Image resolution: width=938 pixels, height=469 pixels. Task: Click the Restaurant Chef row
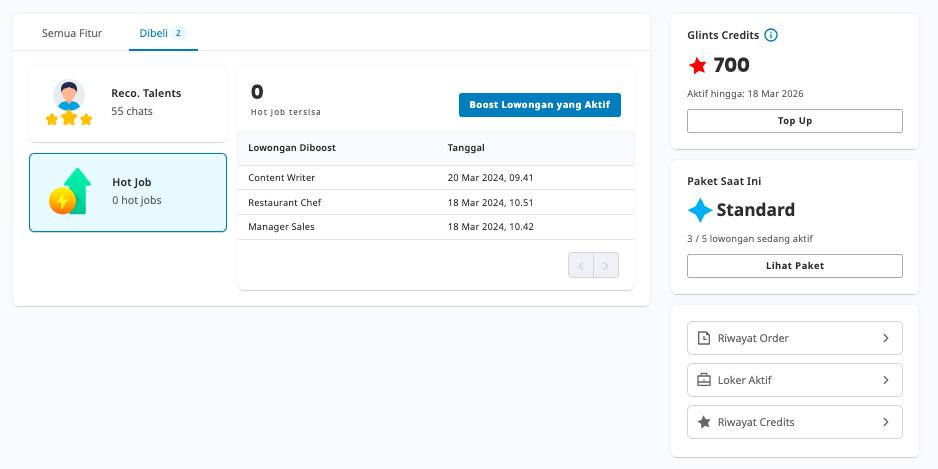click(x=436, y=202)
